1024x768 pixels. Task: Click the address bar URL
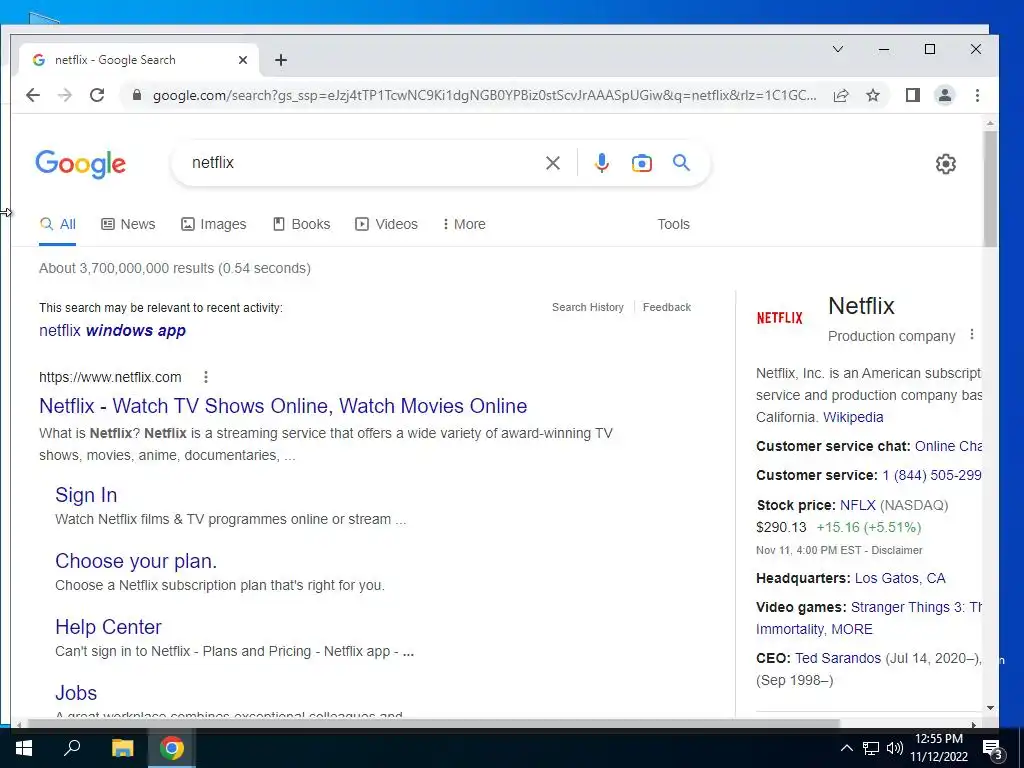[484, 95]
